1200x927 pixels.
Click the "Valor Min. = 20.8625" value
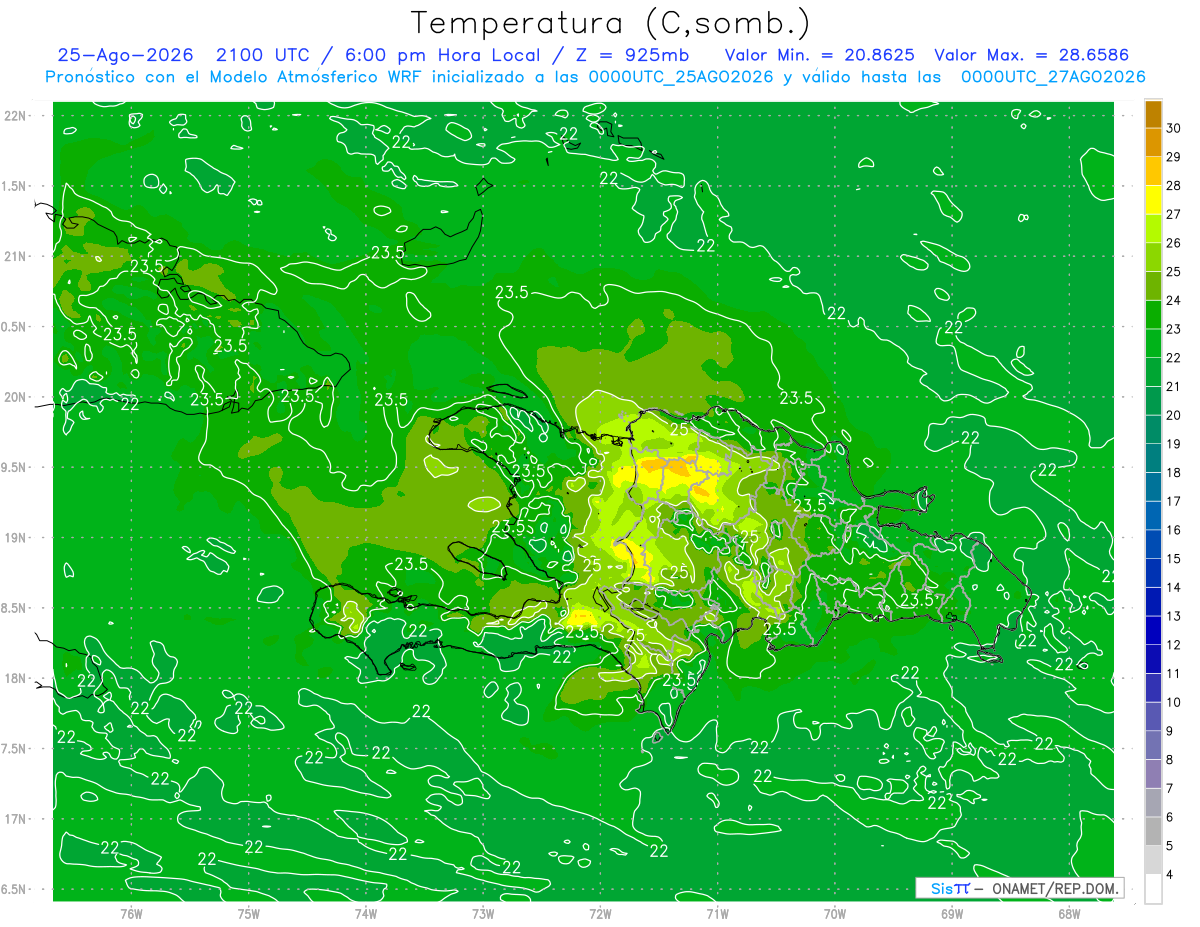click(821, 55)
